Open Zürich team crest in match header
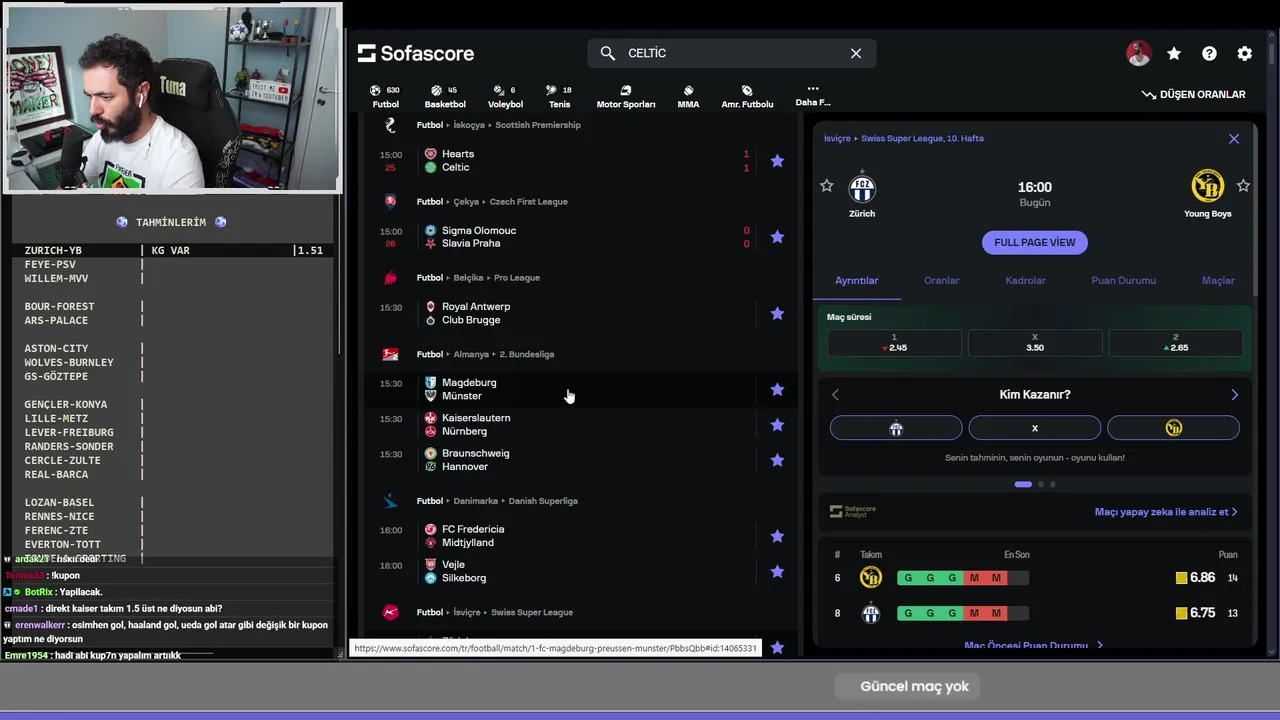1280x720 pixels. coord(862,188)
